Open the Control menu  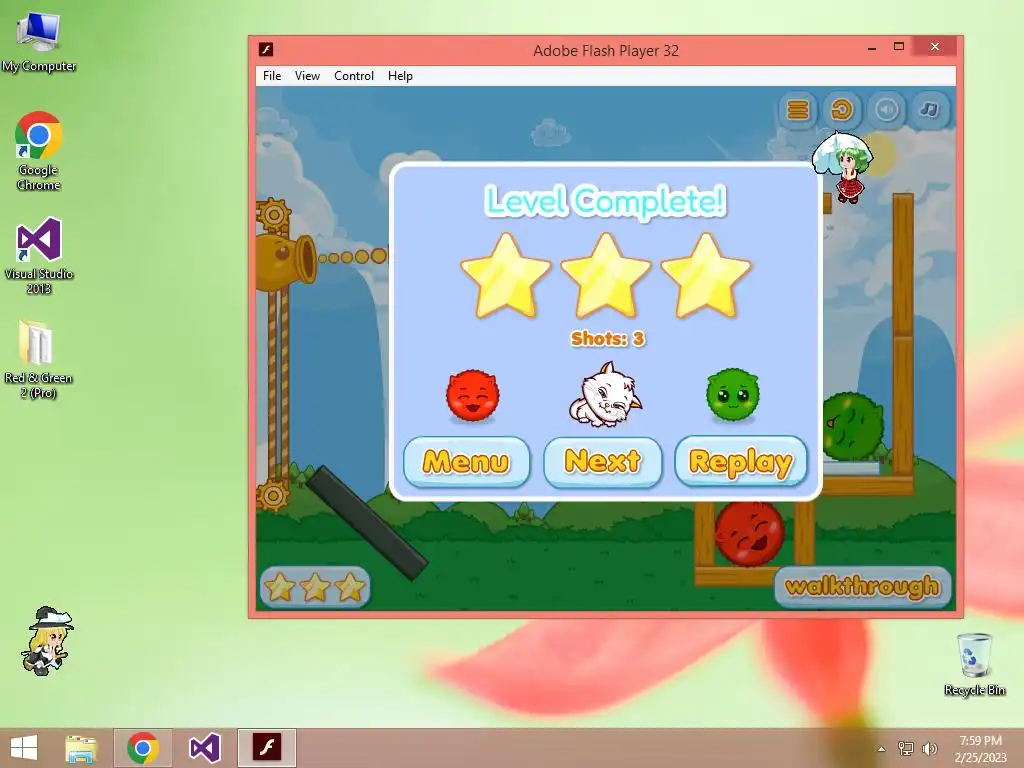[x=354, y=76]
